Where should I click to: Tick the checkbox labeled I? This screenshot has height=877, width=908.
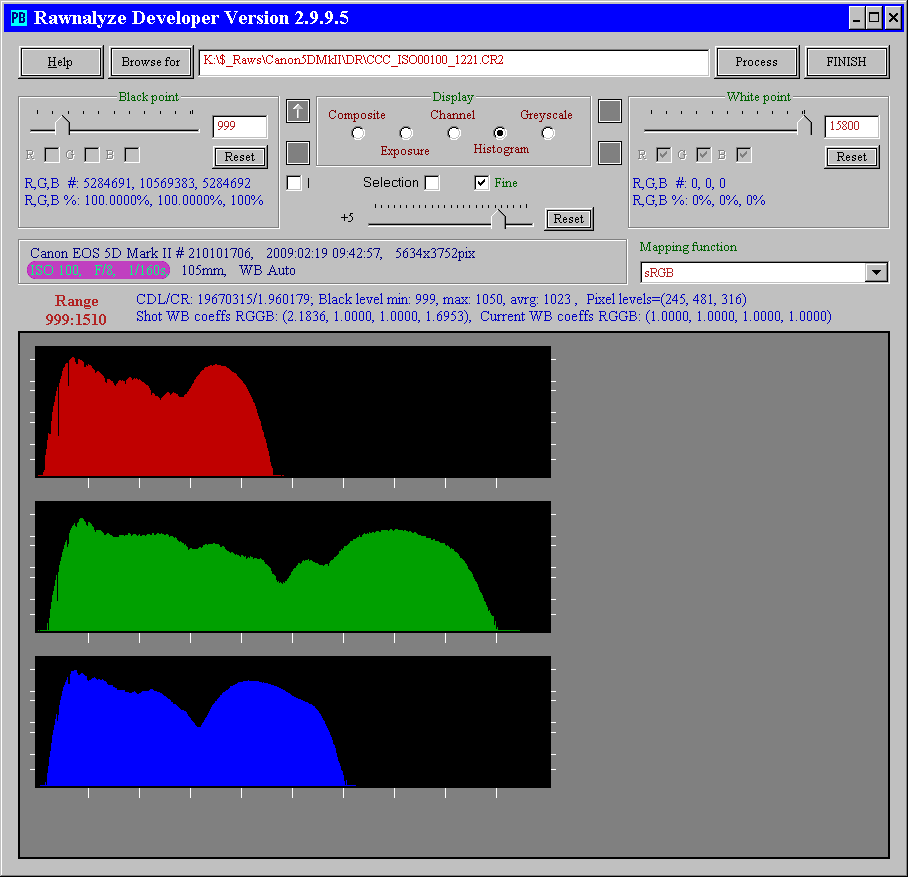294,183
